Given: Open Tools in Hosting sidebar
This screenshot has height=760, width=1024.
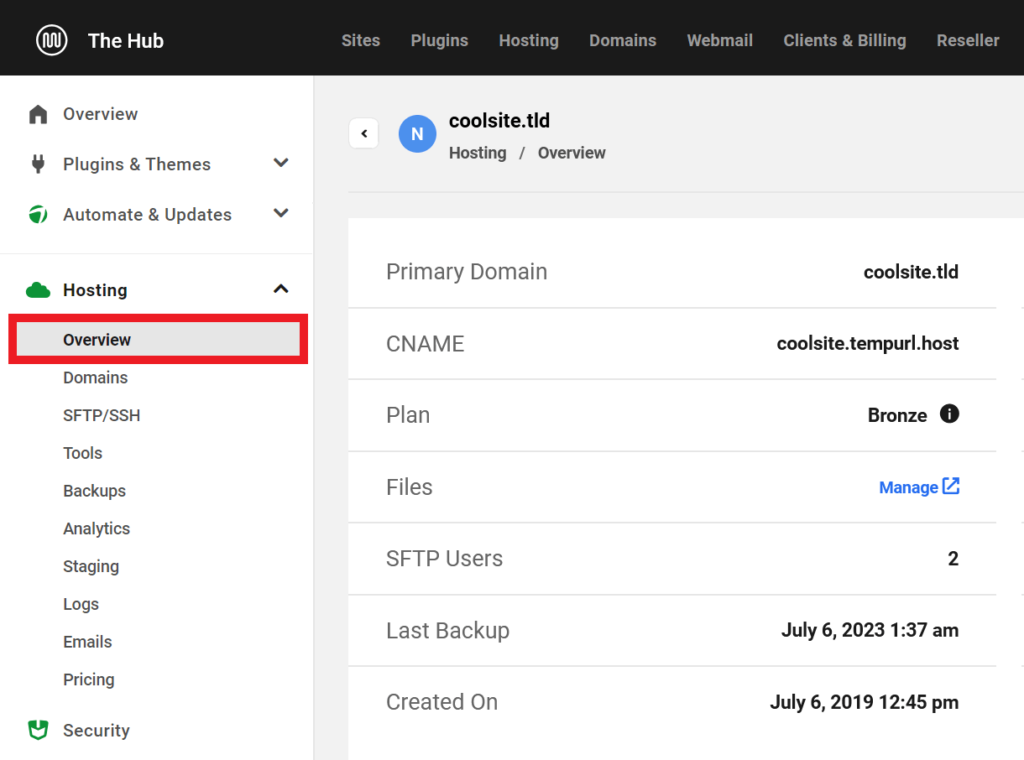Looking at the screenshot, I should (82, 453).
